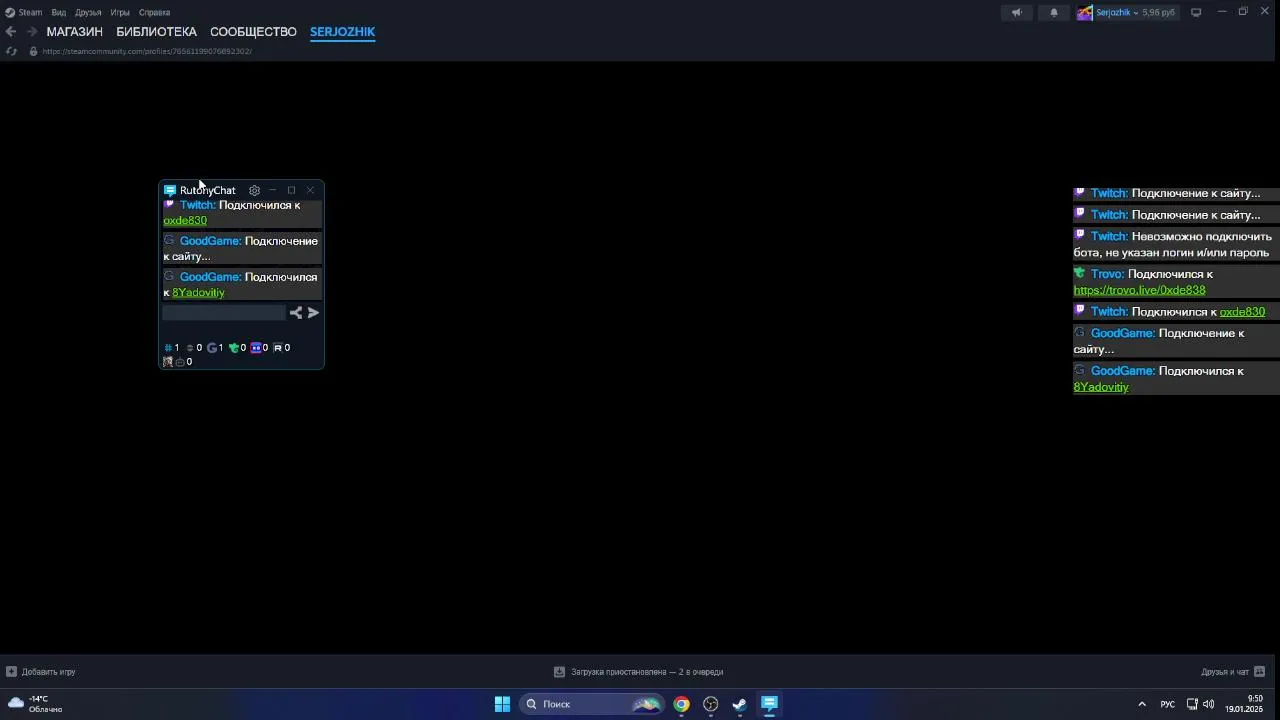Image resolution: width=1280 pixels, height=720 pixels.
Task: Click the share icon beside RutonyChat input
Action: pyautogui.click(x=296, y=313)
